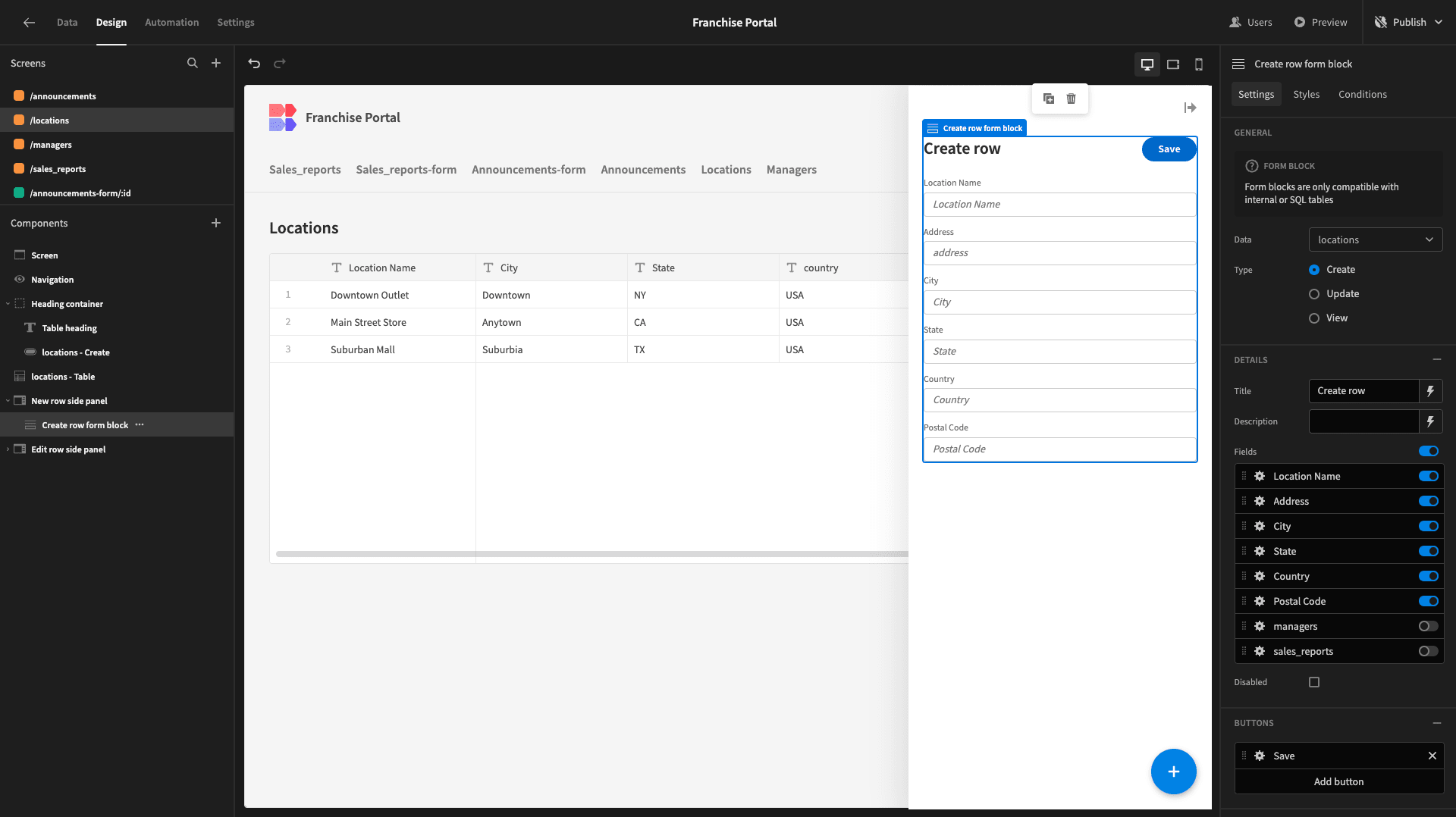The height and width of the screenshot is (817, 1456).
Task: Open the Users button
Action: click(1251, 22)
